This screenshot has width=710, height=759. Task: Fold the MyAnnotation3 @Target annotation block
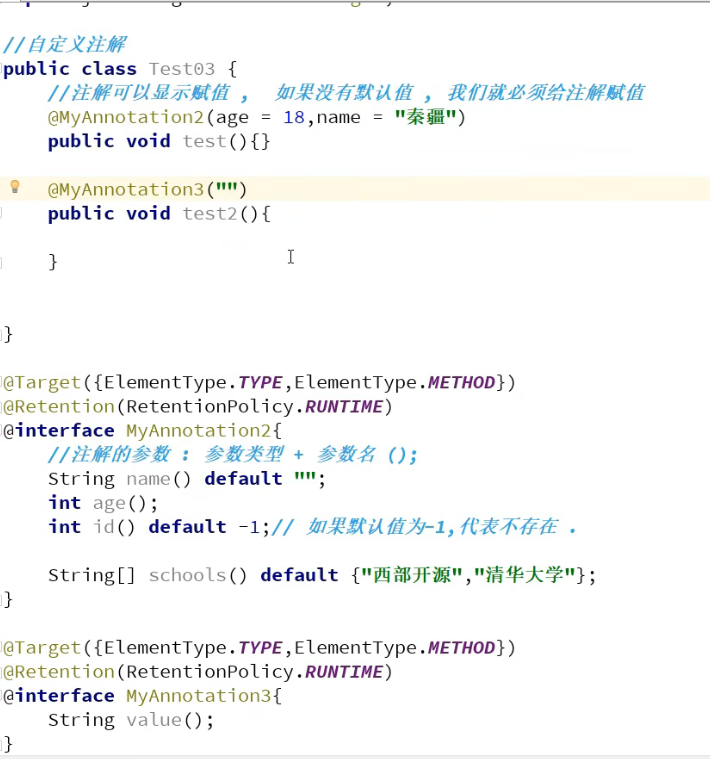[x=5, y=647]
